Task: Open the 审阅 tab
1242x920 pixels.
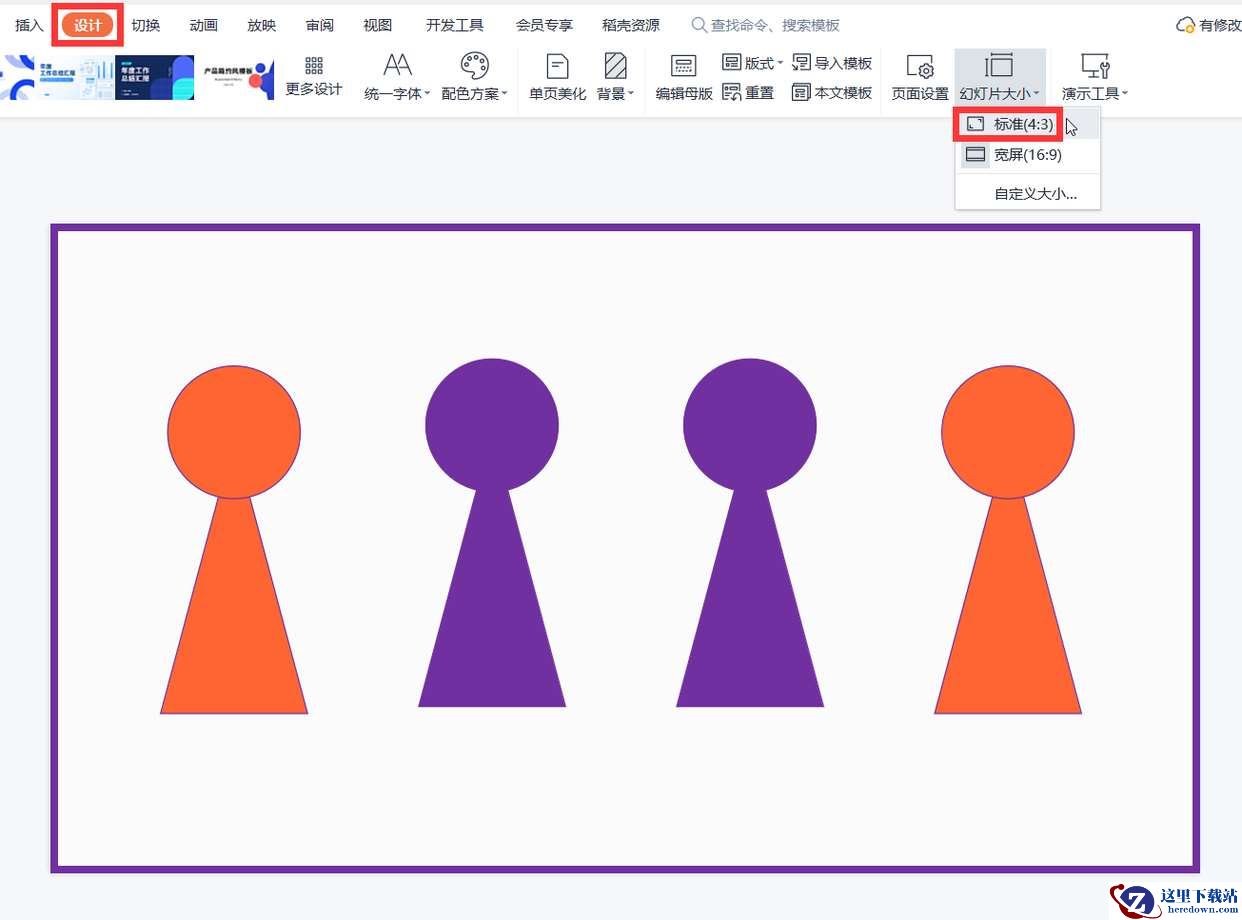Action: click(x=320, y=25)
